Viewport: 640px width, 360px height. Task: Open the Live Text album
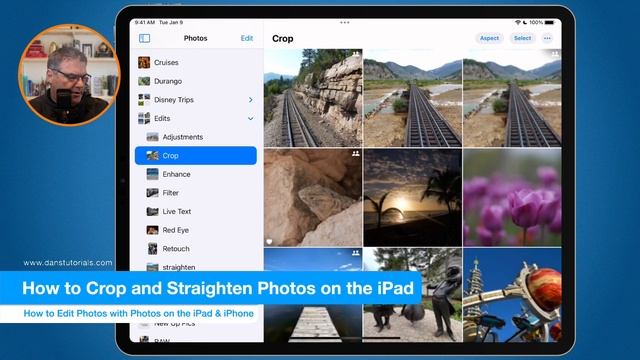pos(196,211)
